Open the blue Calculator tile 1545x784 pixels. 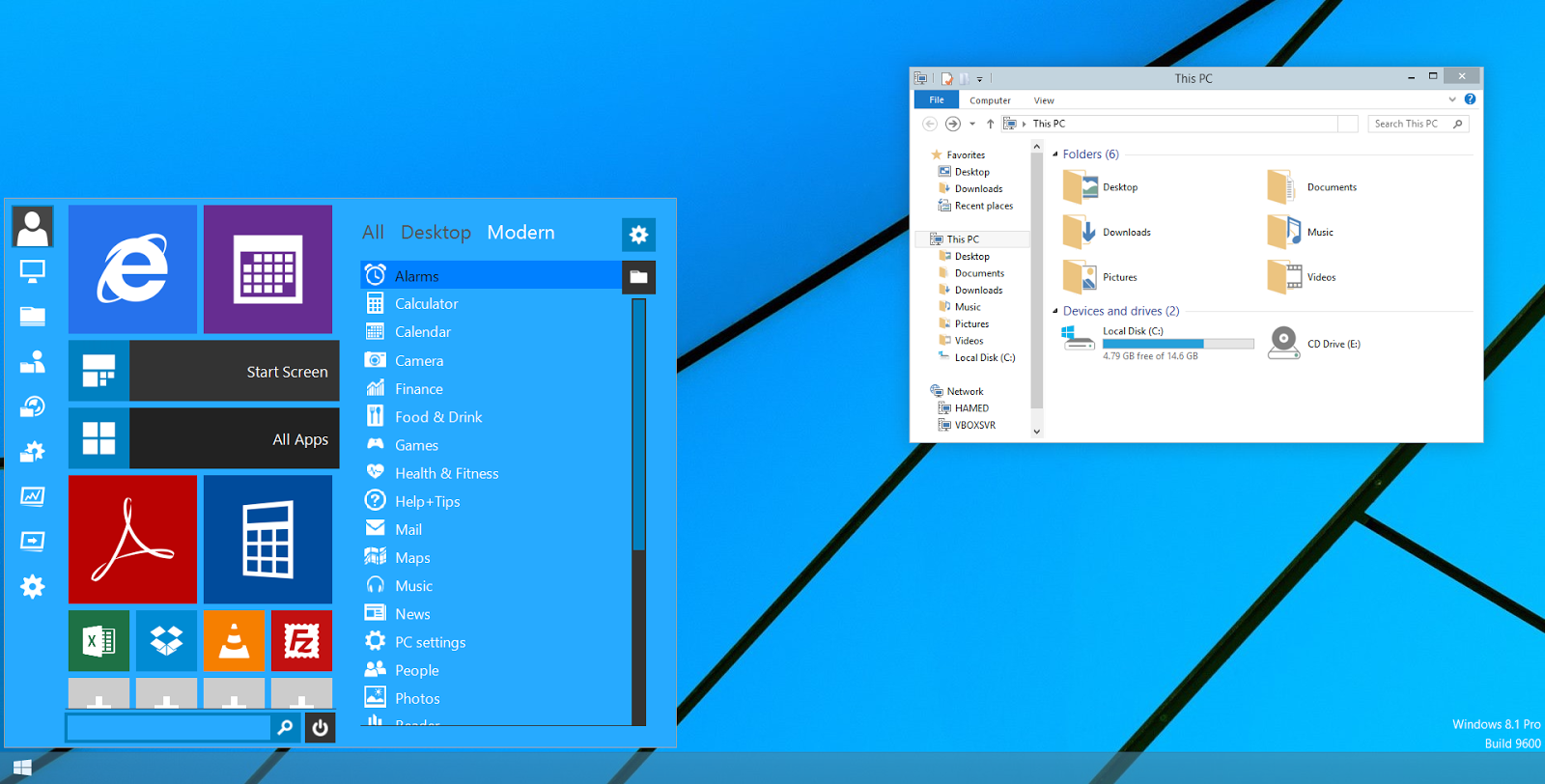click(x=267, y=539)
